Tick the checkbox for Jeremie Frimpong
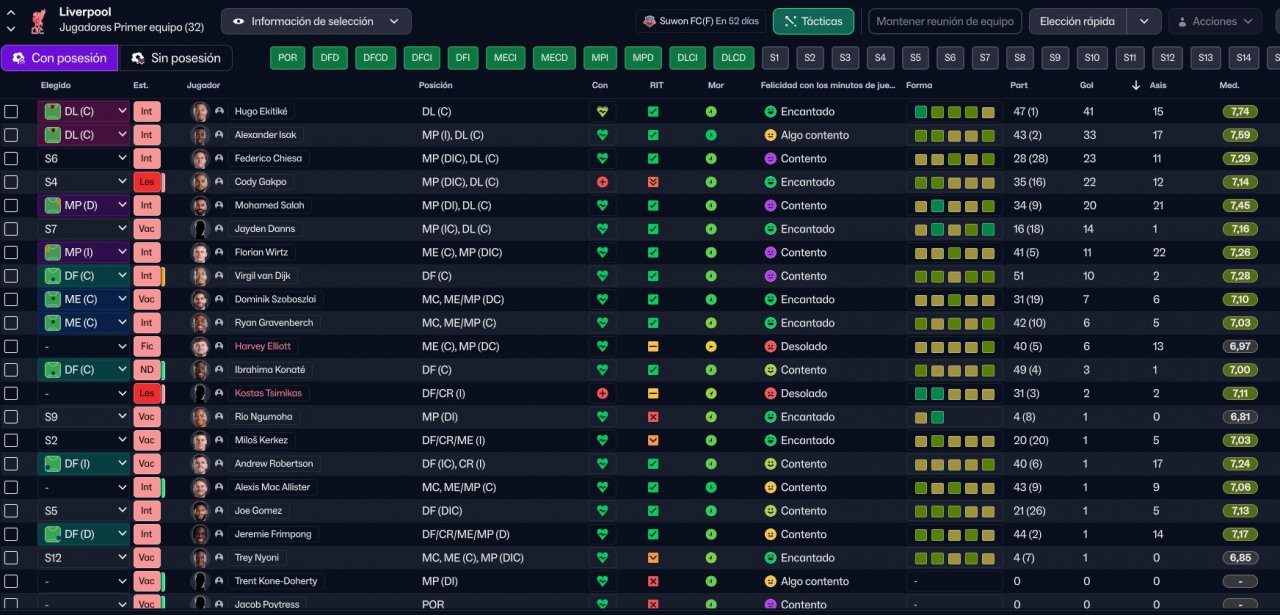 [11, 534]
